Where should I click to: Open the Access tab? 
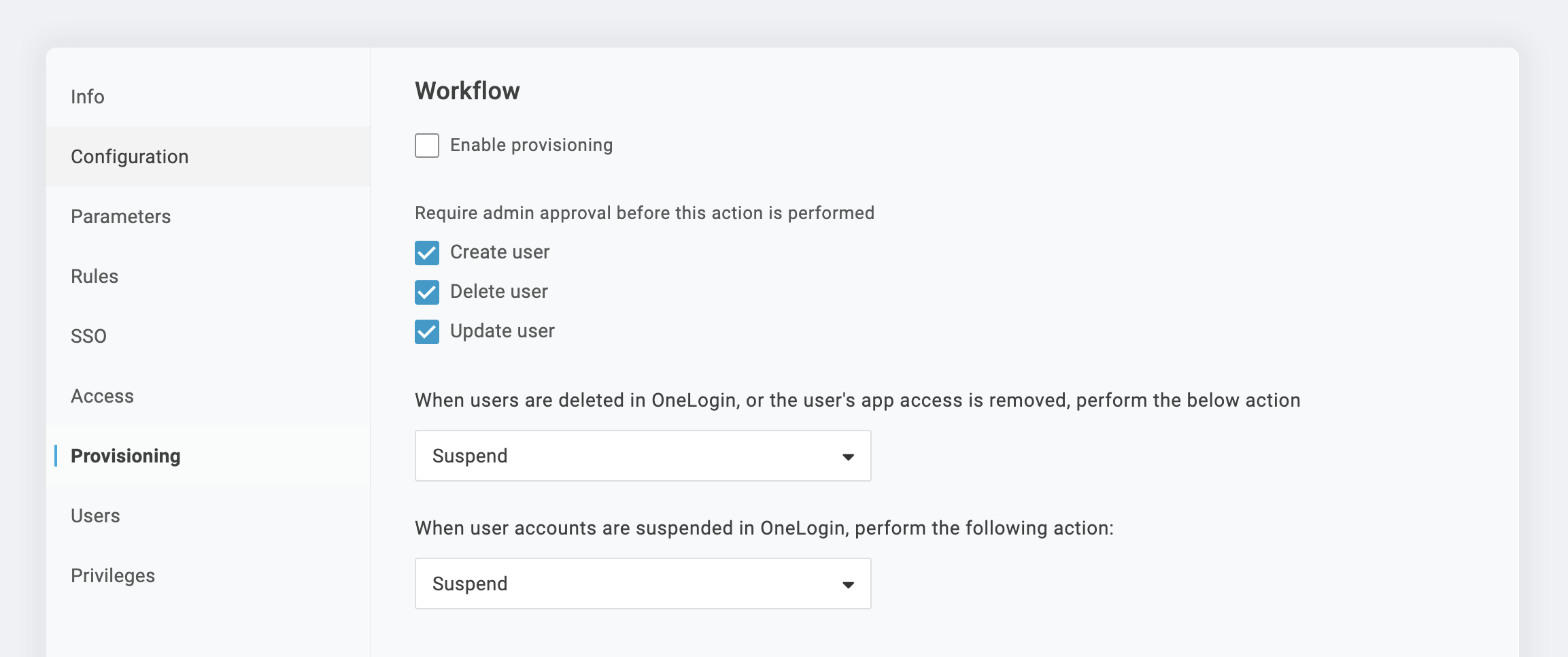[x=102, y=396]
